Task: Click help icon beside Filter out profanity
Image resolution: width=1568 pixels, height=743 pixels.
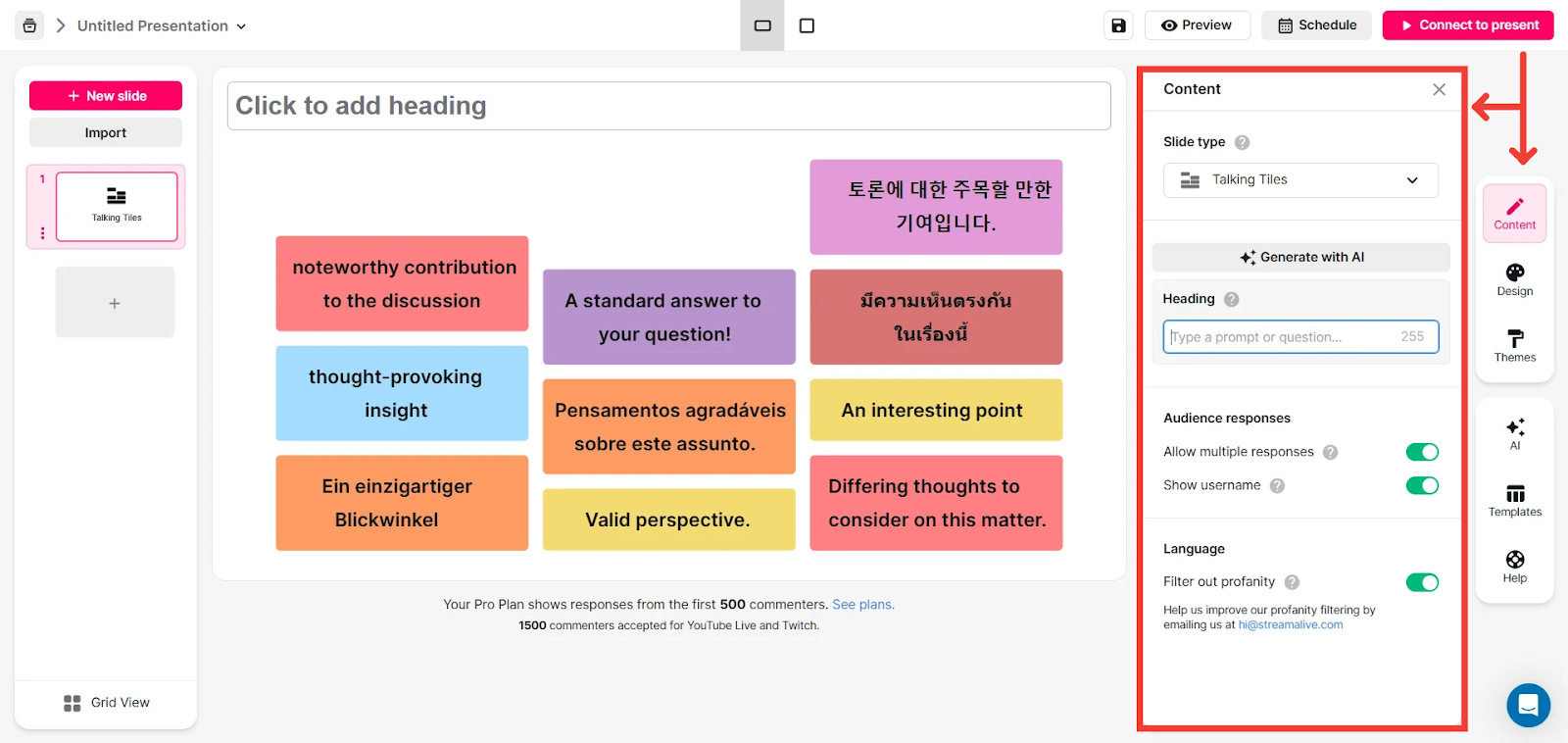Action: click(1292, 582)
